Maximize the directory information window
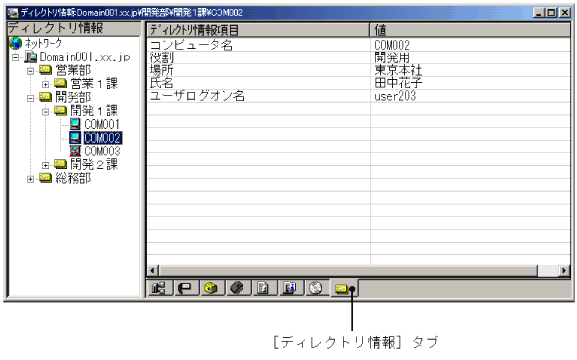This screenshot has width=577, height=360. pos(551,13)
